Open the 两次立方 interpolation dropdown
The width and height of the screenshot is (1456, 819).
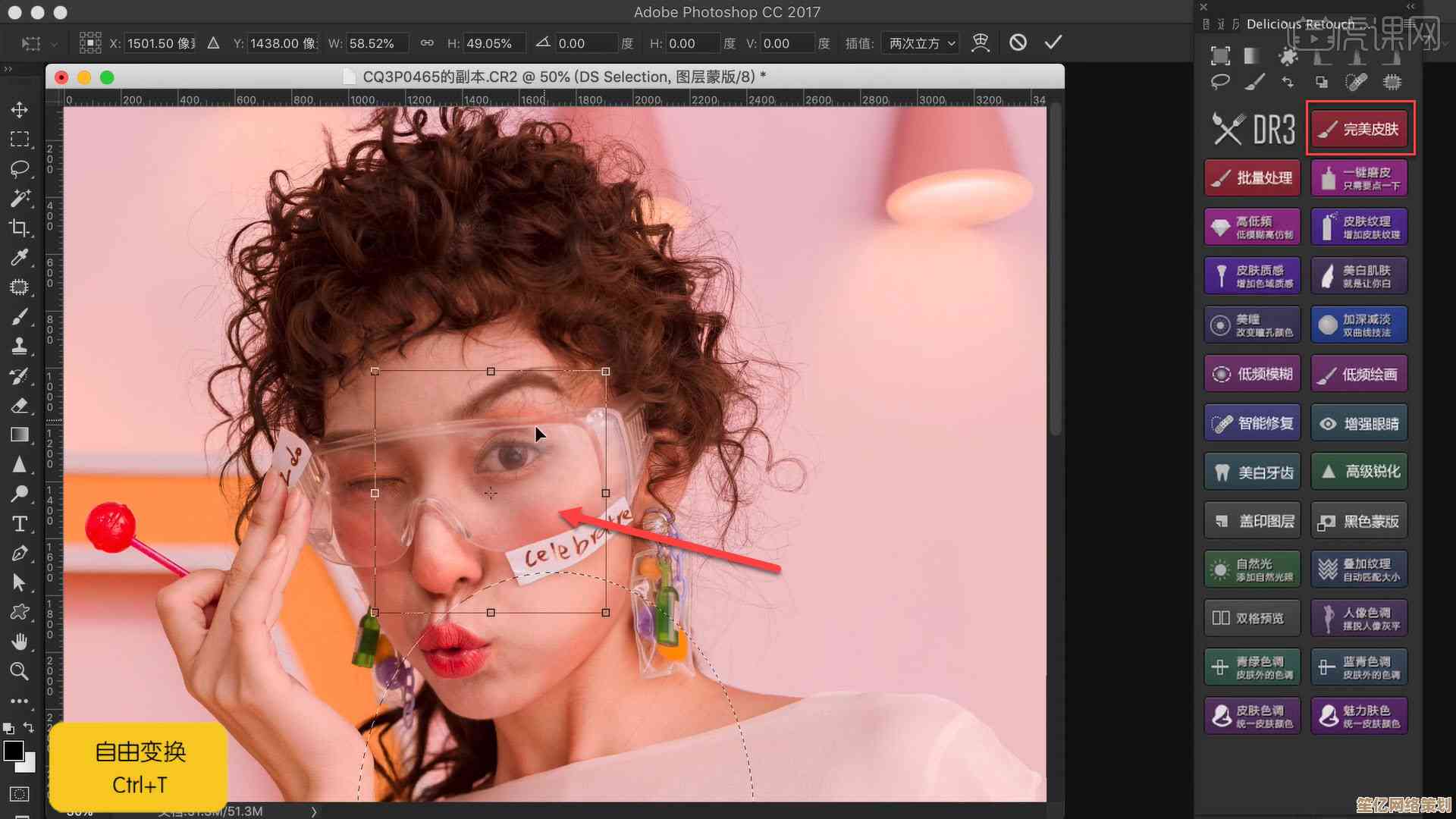921,43
